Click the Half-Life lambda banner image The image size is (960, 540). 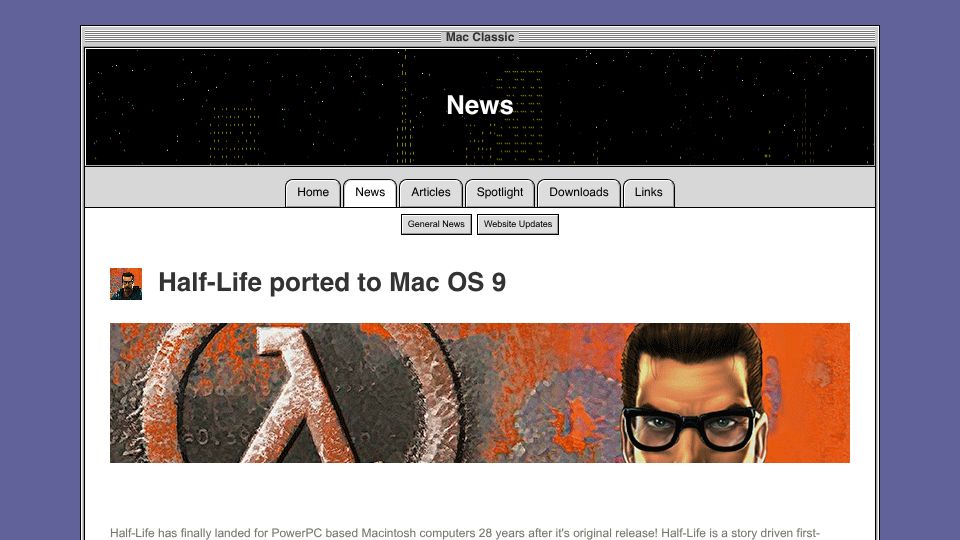point(480,393)
